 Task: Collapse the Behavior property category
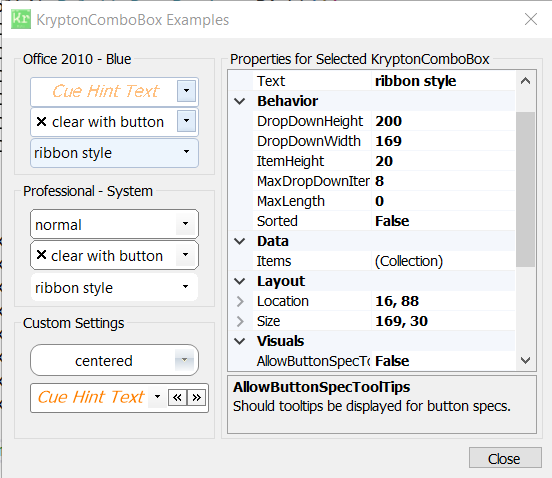click(x=240, y=101)
